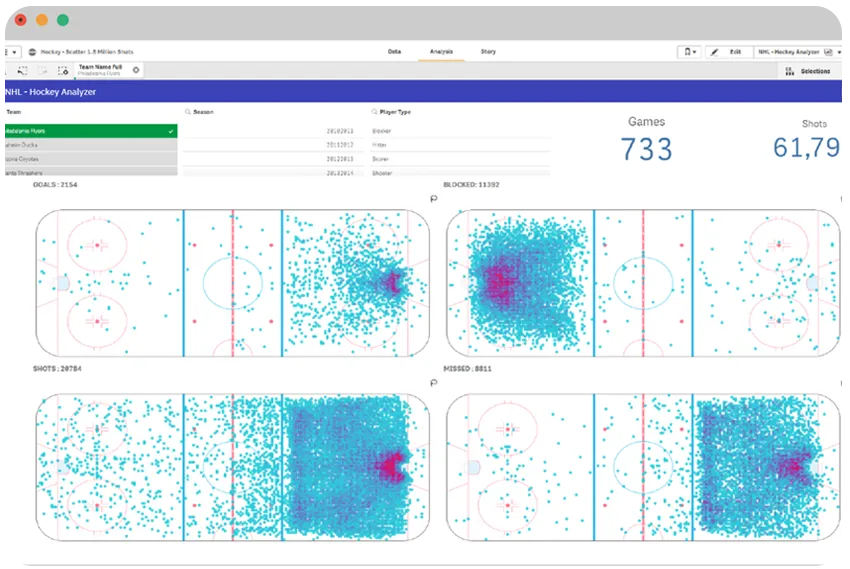The image size is (850, 569).
Task: Open the bookmarks dropdown
Action: click(x=689, y=52)
